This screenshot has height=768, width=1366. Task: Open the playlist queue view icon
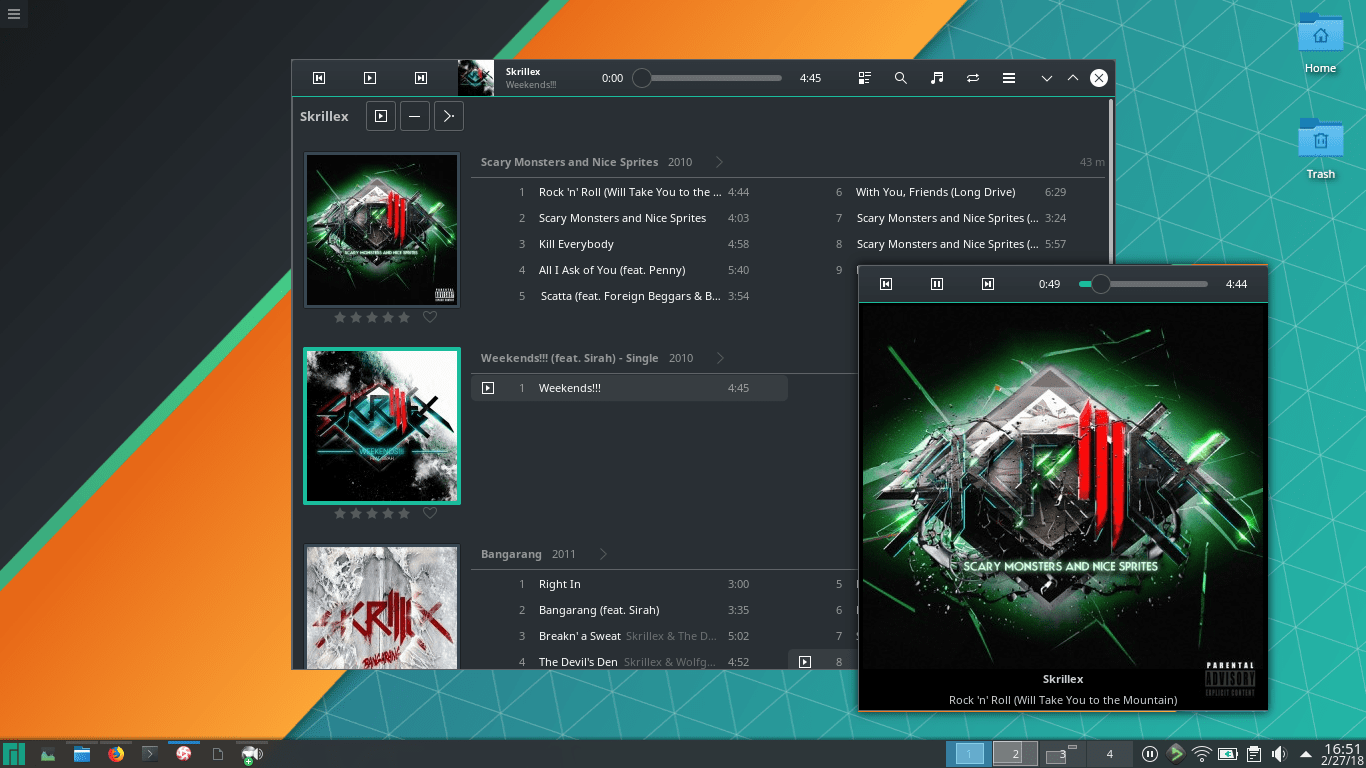point(865,78)
